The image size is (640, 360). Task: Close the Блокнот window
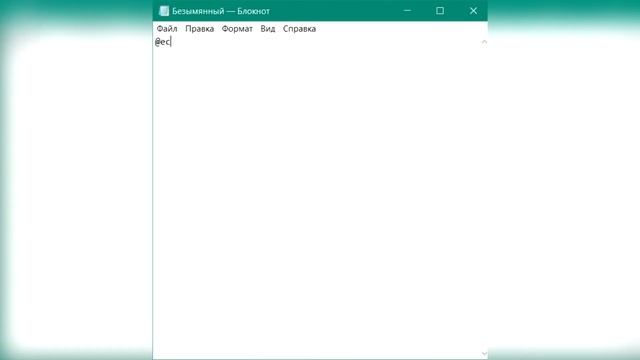point(473,11)
